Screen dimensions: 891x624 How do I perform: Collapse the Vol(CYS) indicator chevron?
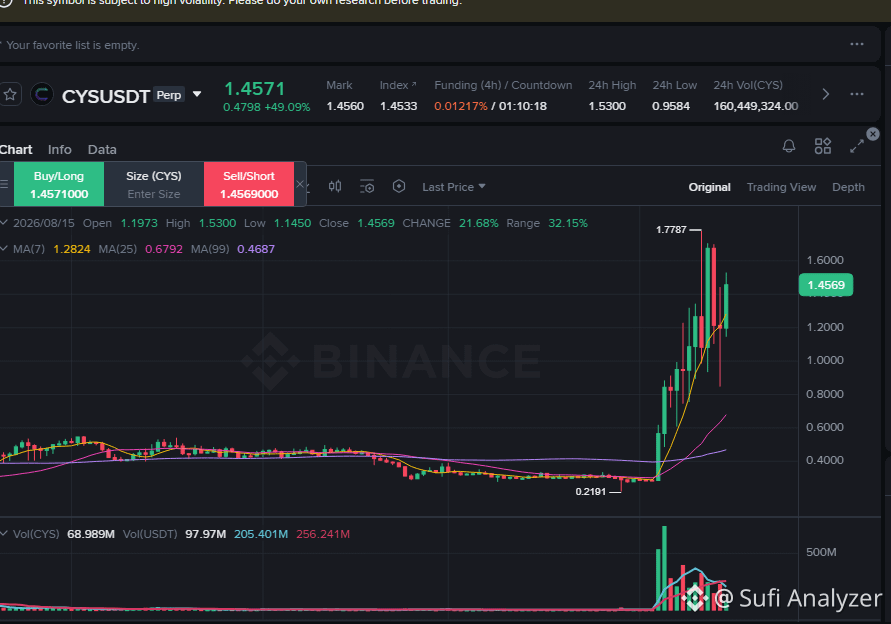[x=4, y=534]
